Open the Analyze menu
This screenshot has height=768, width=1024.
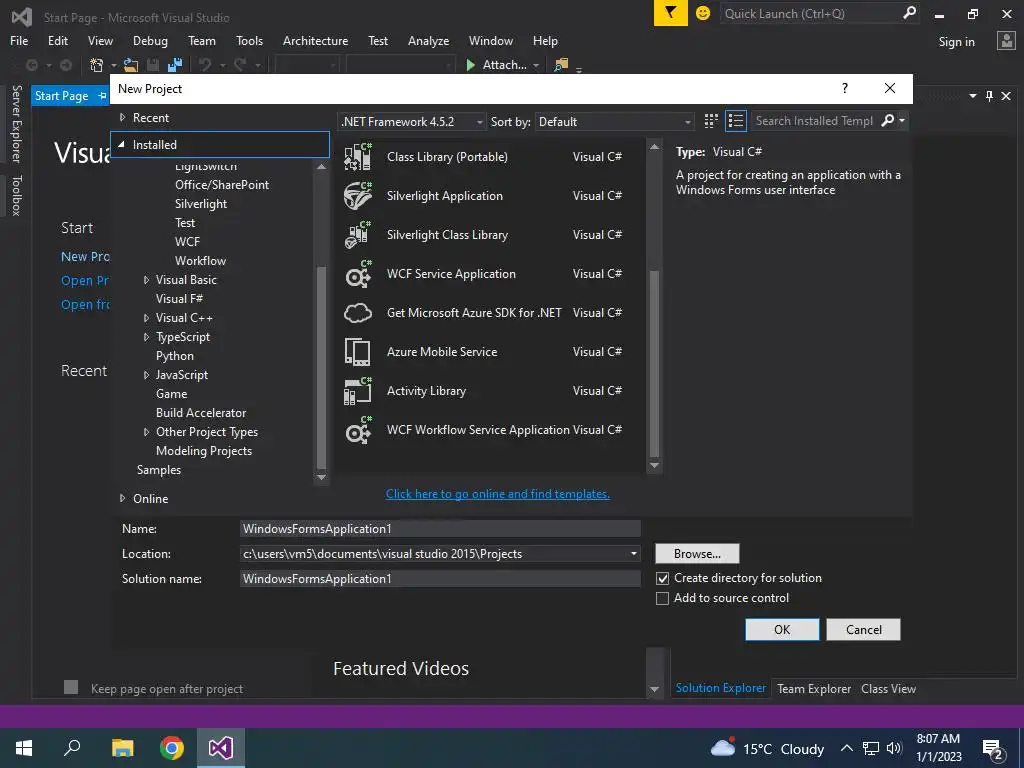(x=428, y=40)
